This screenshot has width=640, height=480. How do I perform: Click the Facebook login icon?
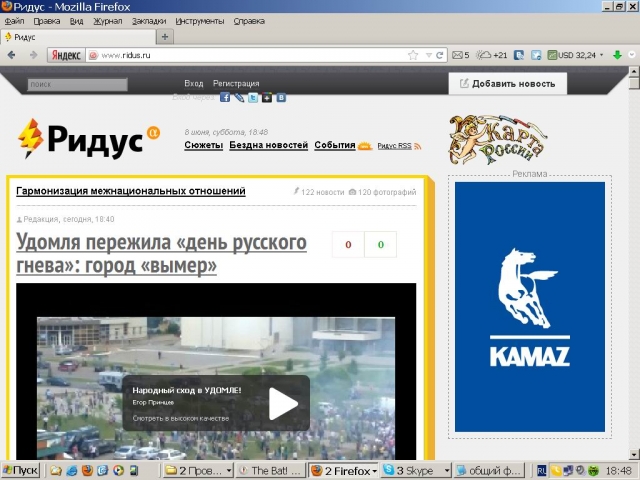pos(225,98)
